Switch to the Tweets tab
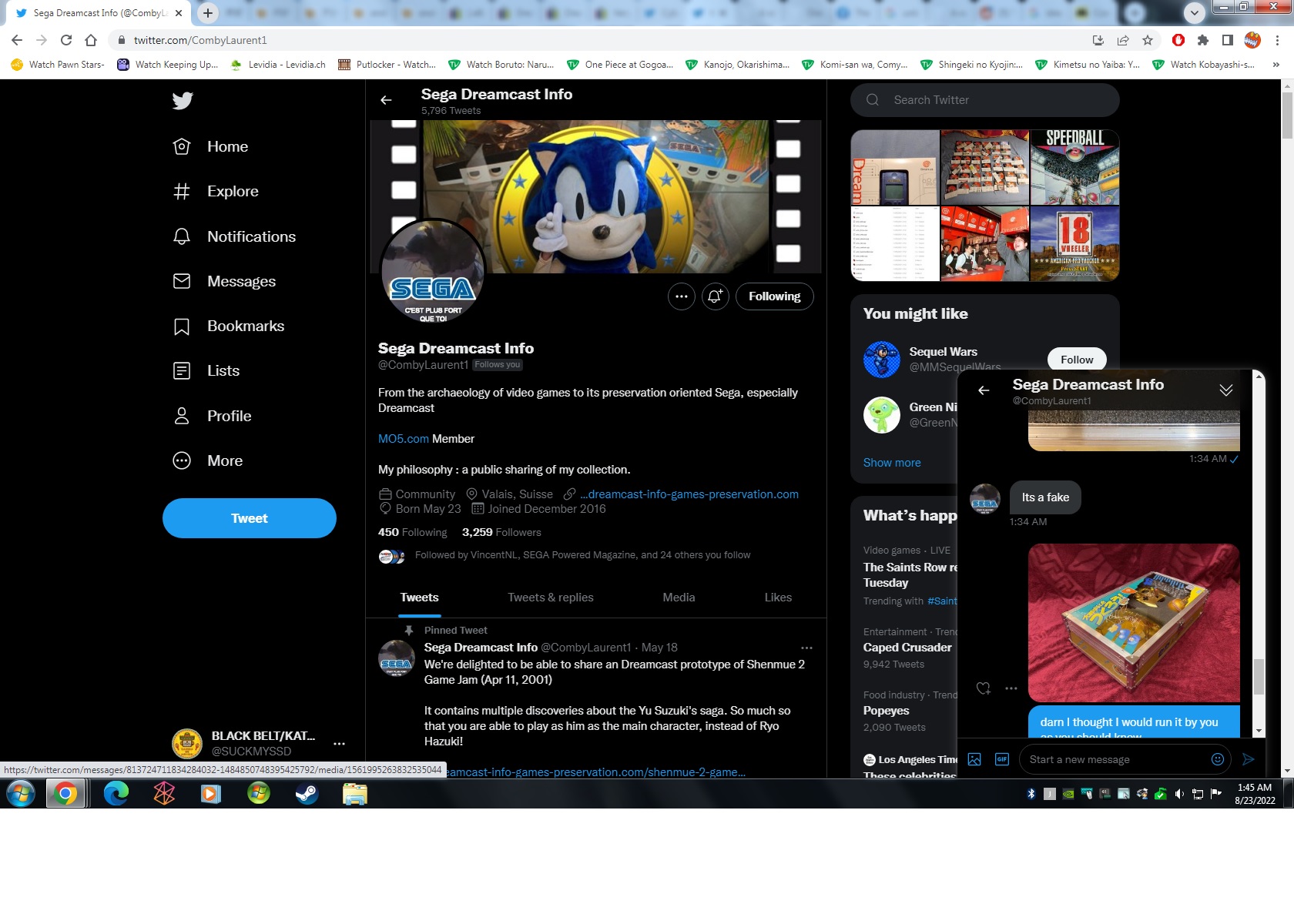This screenshot has height=924, width=1294. pyautogui.click(x=420, y=598)
